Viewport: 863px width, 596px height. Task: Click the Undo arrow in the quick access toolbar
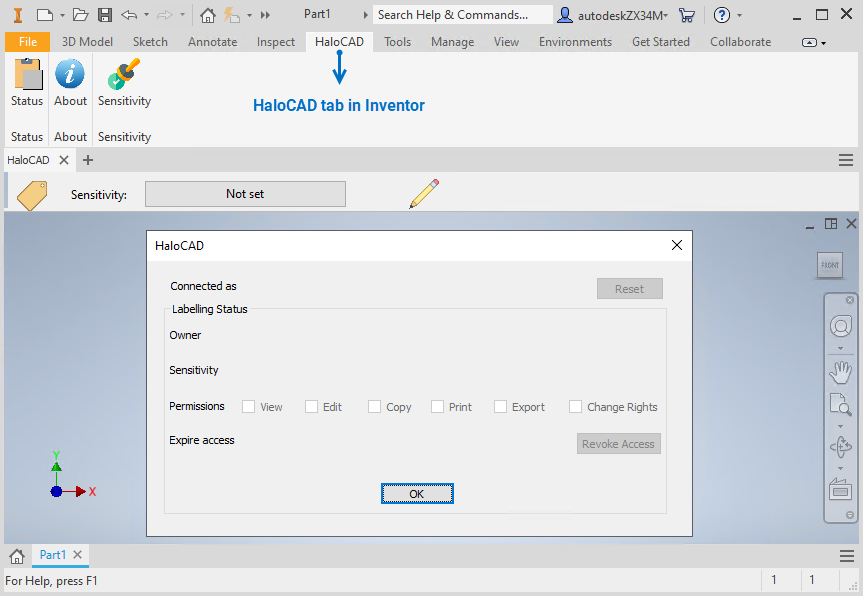point(129,13)
